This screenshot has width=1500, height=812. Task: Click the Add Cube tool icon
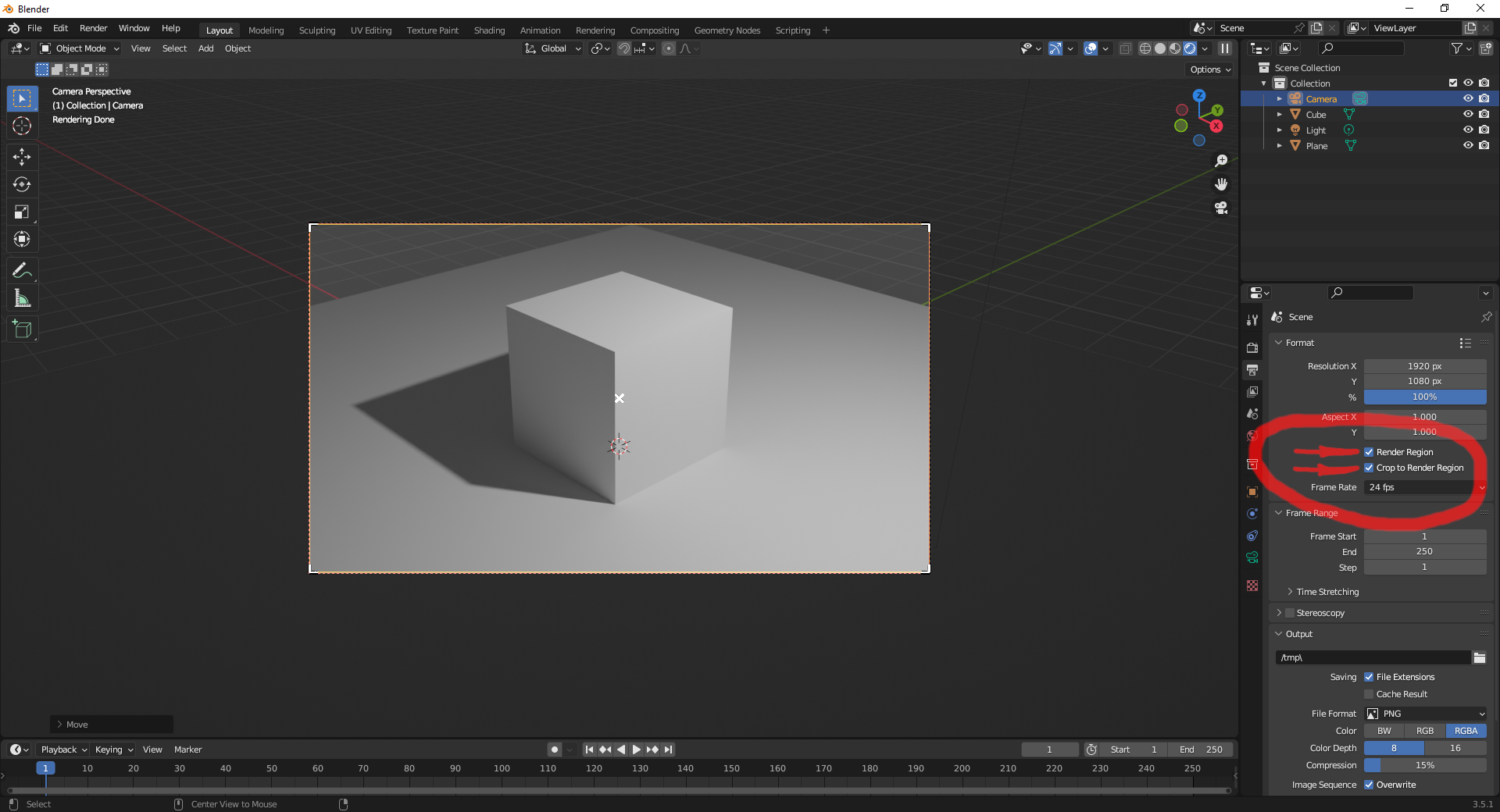click(22, 329)
